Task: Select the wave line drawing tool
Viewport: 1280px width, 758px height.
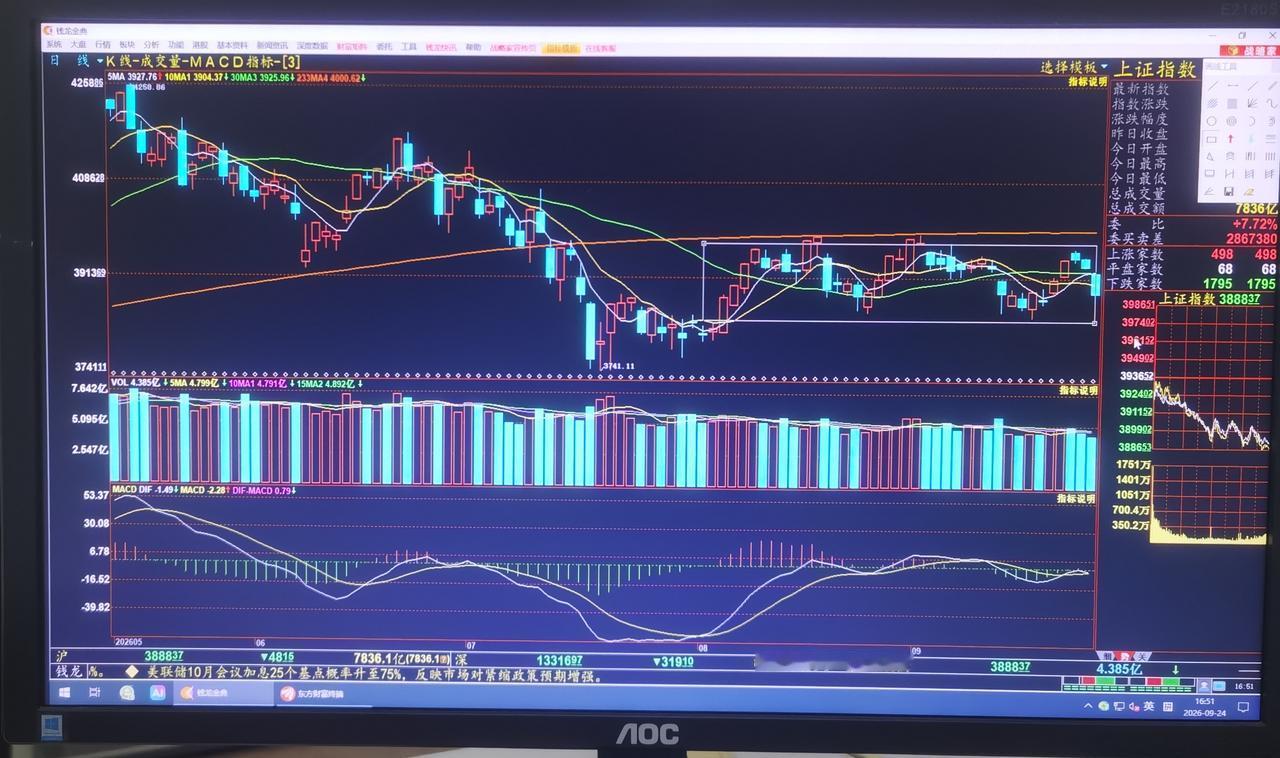Action: click(x=1271, y=103)
